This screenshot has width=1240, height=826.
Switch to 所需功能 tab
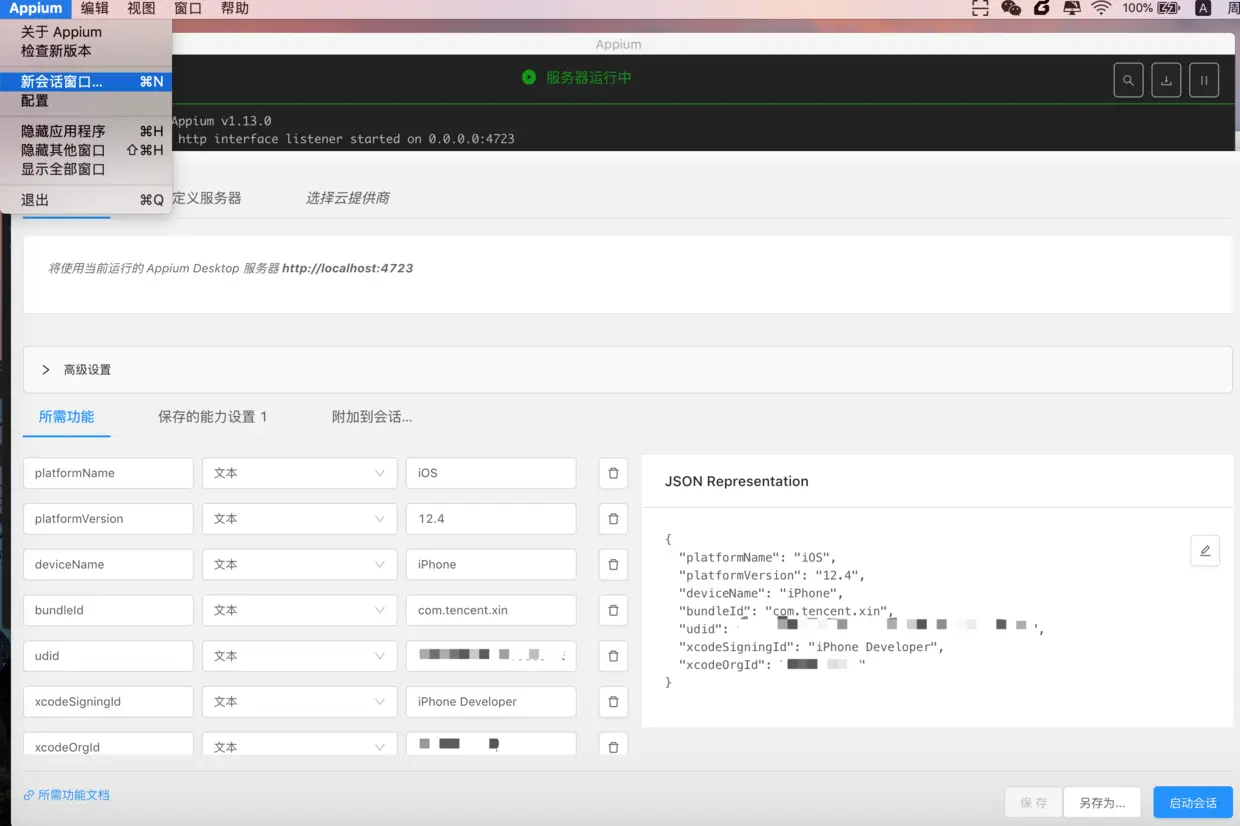[66, 417]
